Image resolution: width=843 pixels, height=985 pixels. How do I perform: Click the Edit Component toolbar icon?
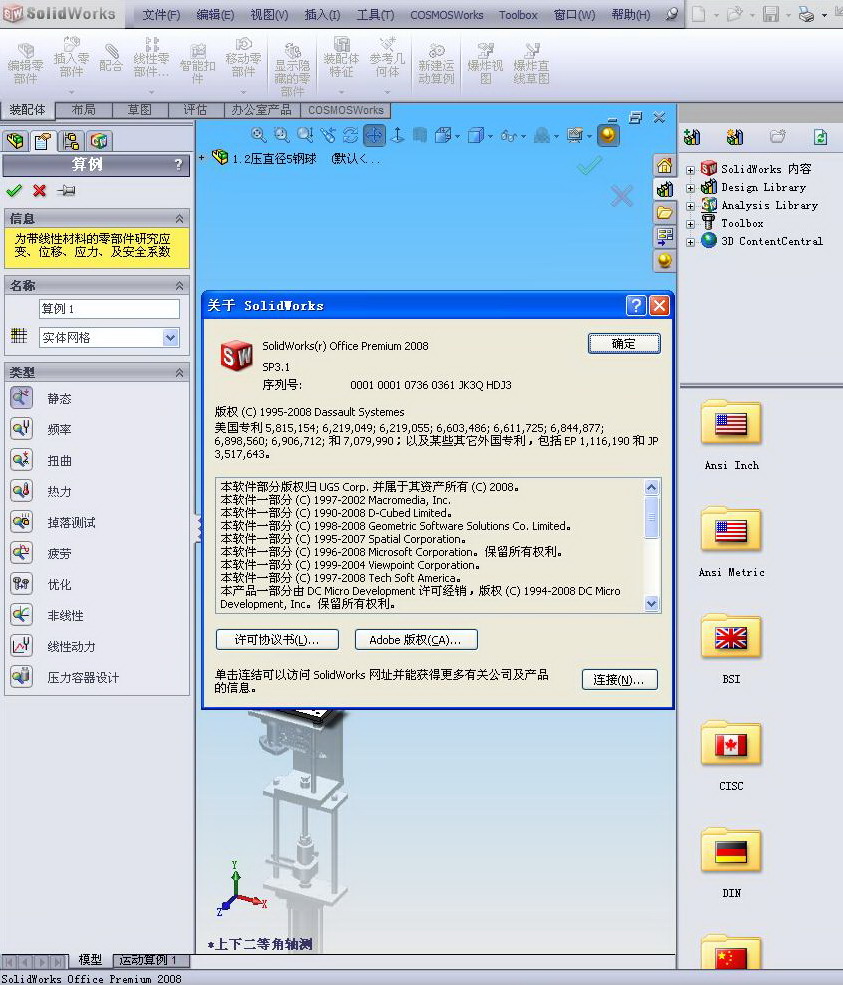pos(25,64)
